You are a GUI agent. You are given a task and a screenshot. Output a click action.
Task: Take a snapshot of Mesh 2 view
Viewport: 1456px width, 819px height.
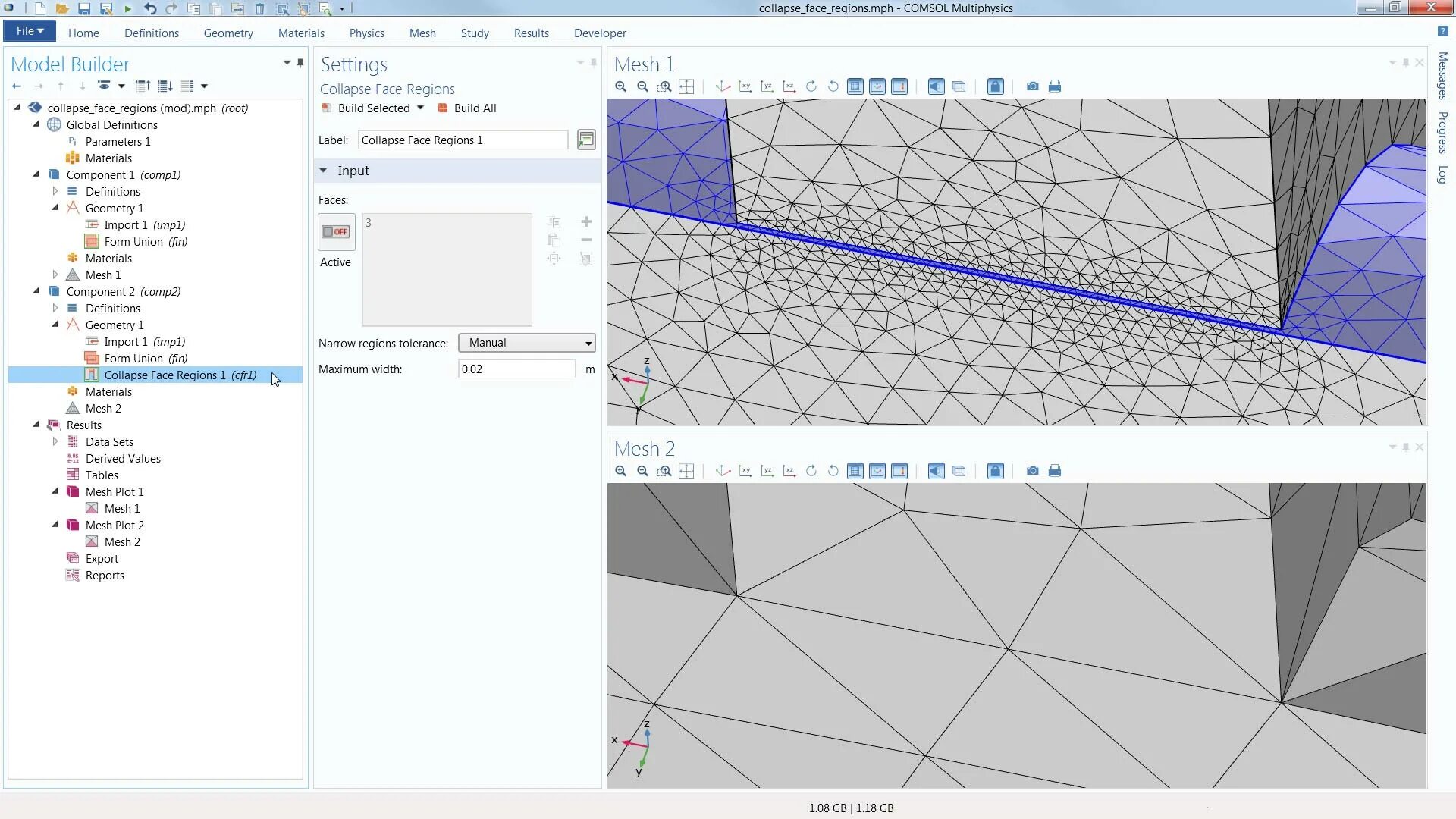click(x=1032, y=471)
